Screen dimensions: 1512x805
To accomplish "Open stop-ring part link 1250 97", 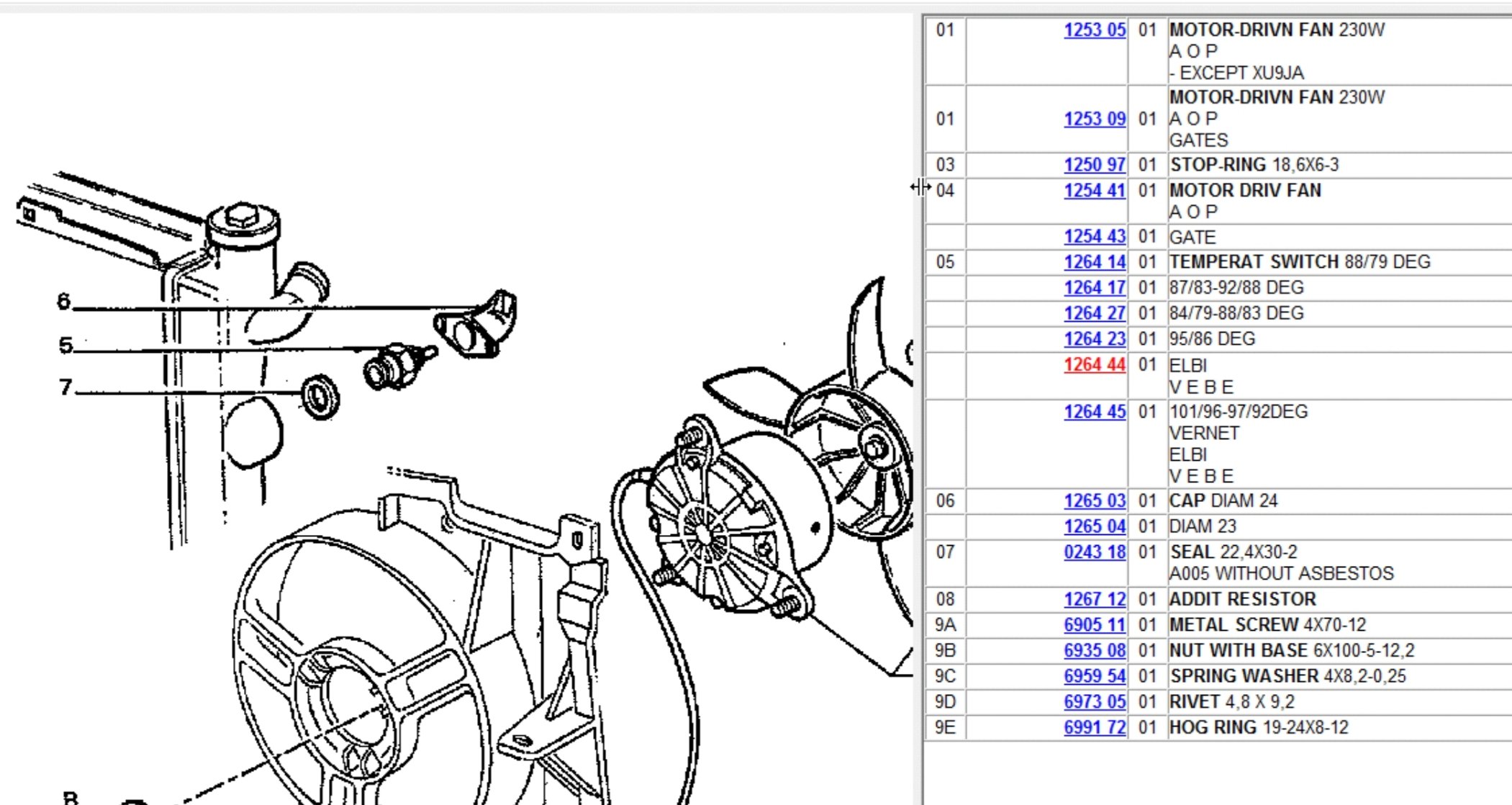I will 1095,165.
